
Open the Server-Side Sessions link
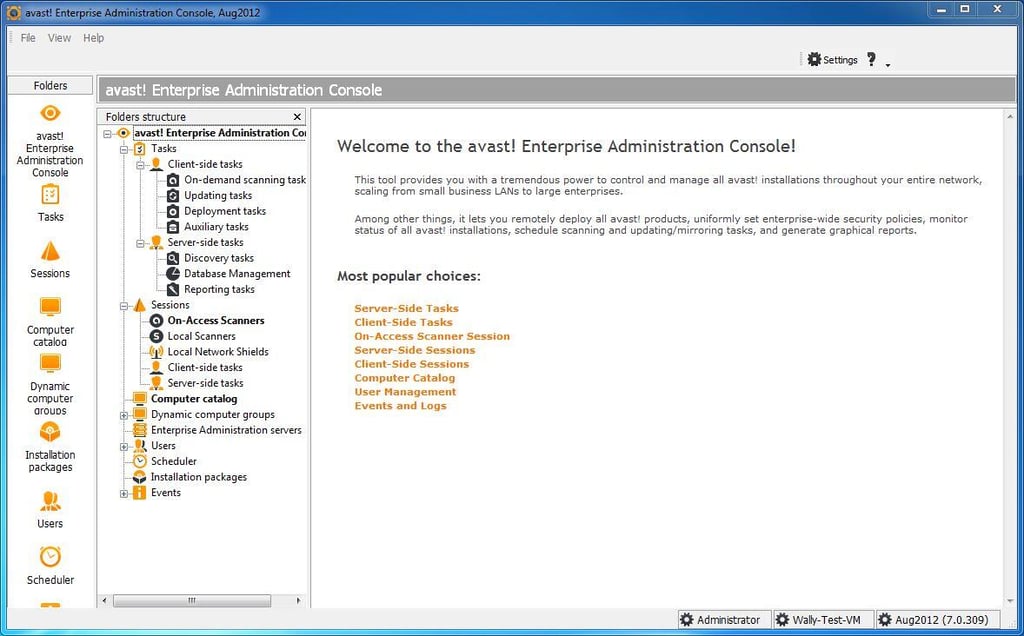click(x=415, y=350)
